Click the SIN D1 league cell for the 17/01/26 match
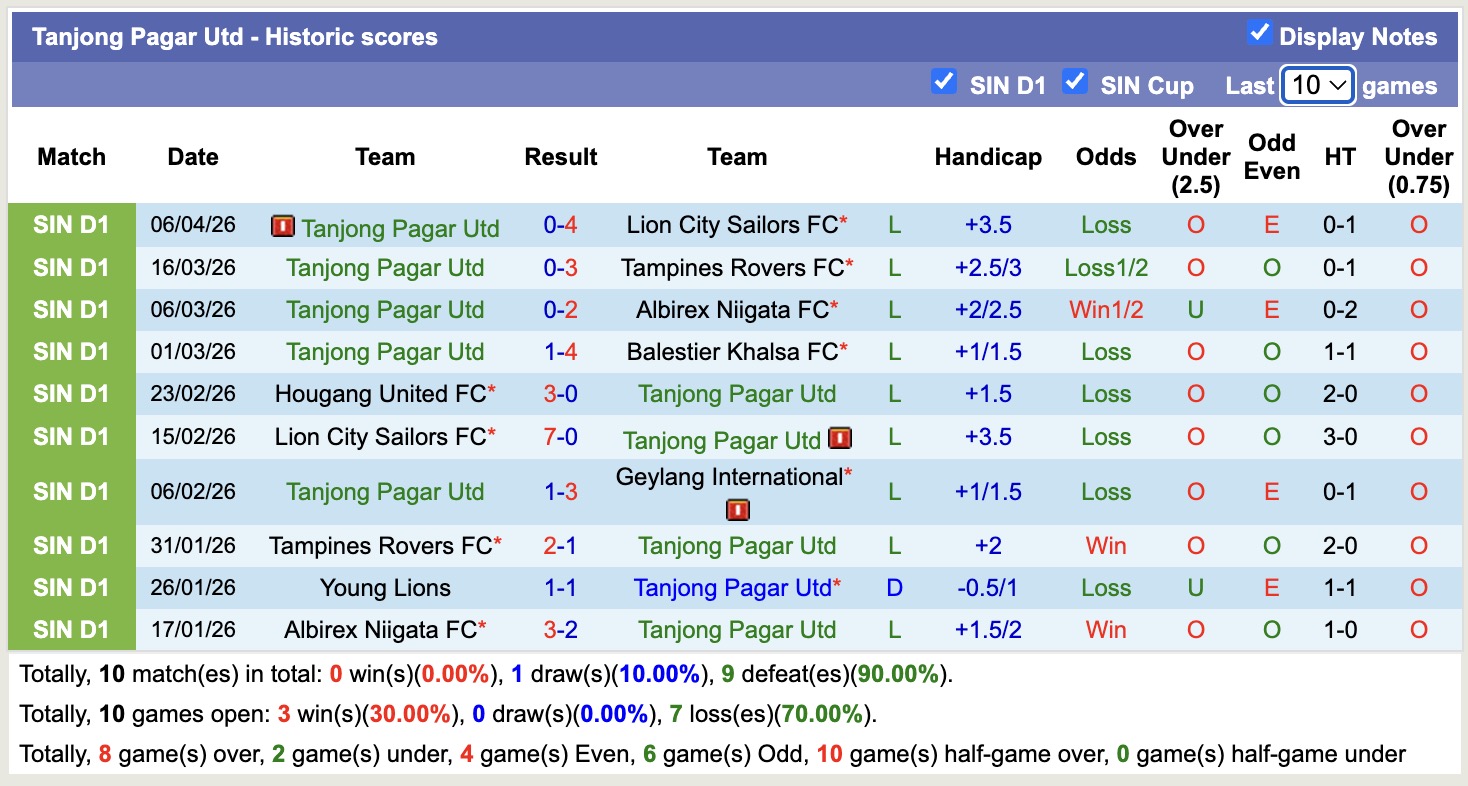The height and width of the screenshot is (786, 1468). pos(71,630)
